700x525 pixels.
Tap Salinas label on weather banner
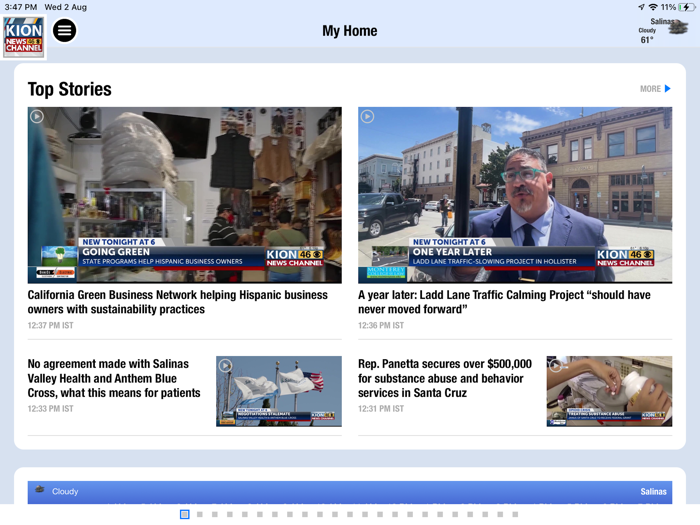tap(653, 492)
